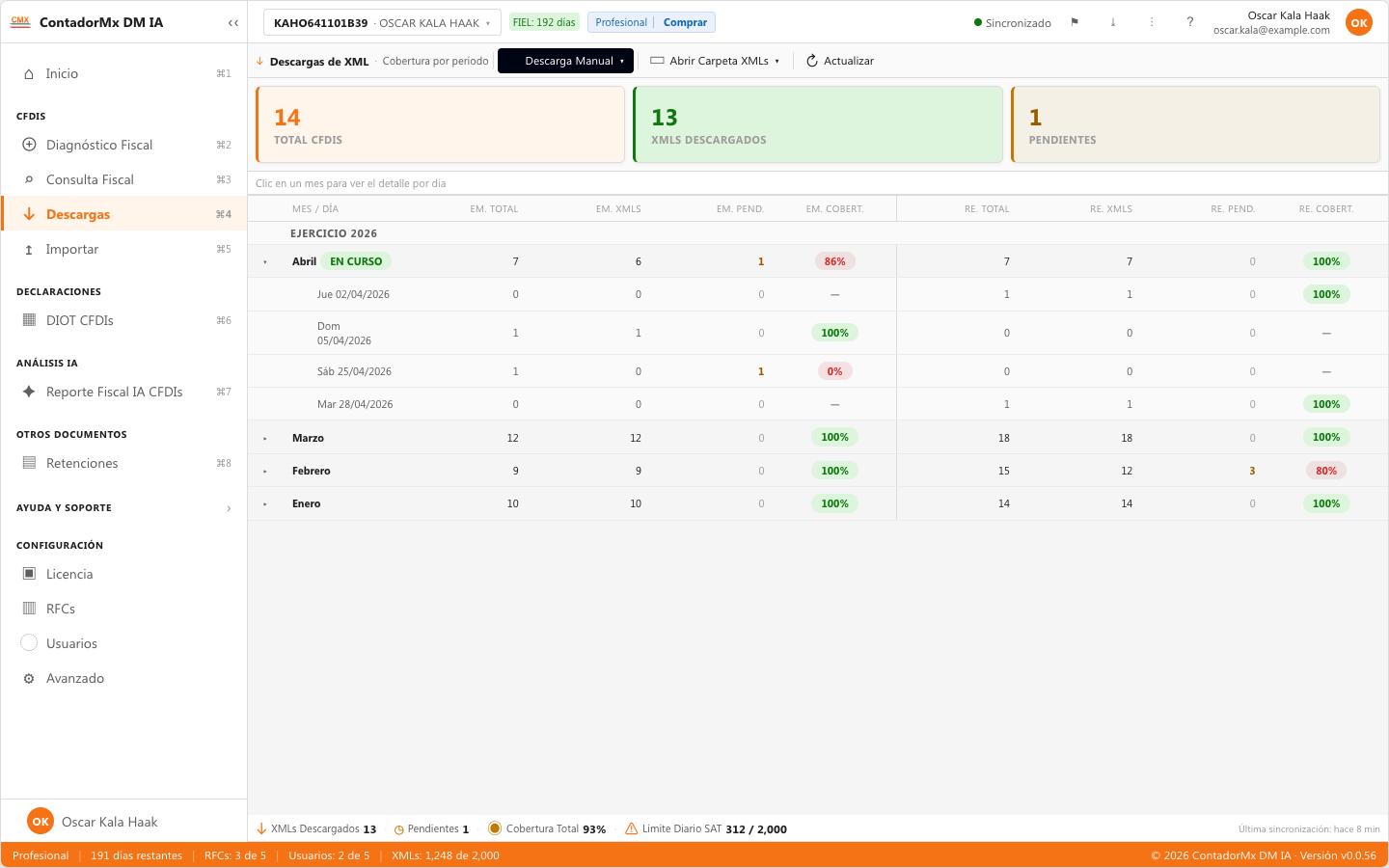Click the Avanzado gear icon
The height and width of the screenshot is (868, 1389).
[29, 678]
